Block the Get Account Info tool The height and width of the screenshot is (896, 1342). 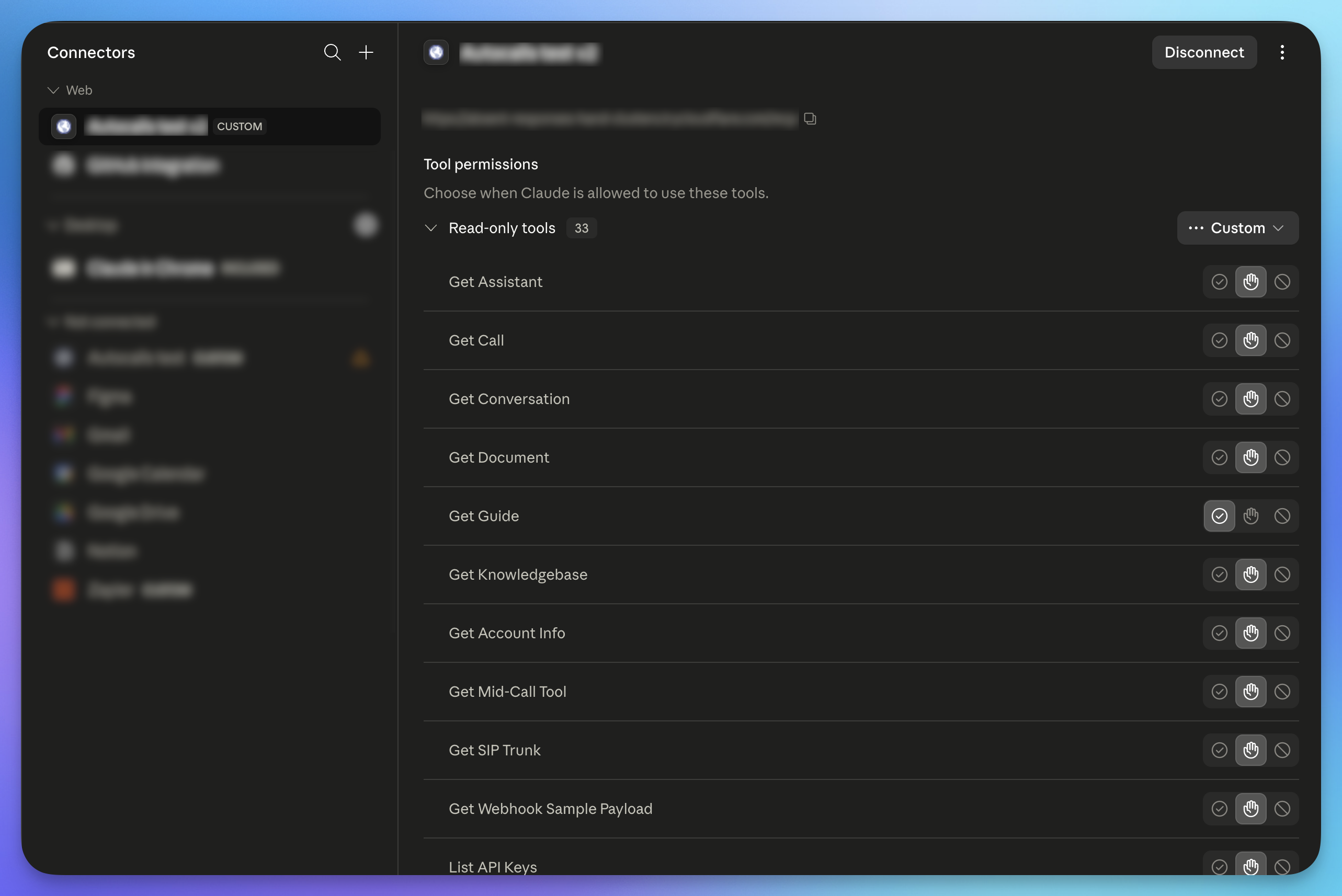pyautogui.click(x=1282, y=633)
